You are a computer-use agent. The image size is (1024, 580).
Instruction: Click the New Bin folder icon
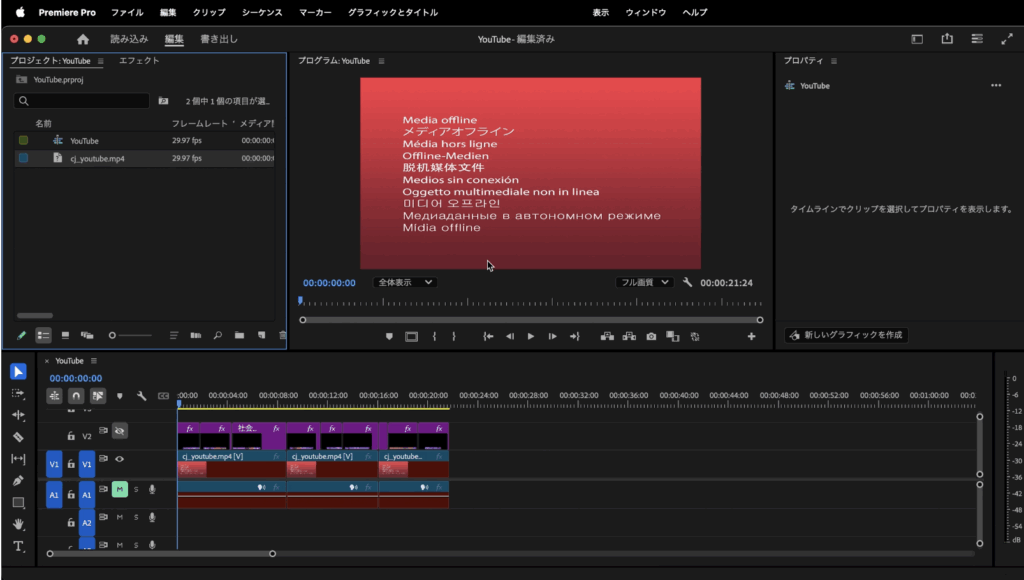(239, 336)
